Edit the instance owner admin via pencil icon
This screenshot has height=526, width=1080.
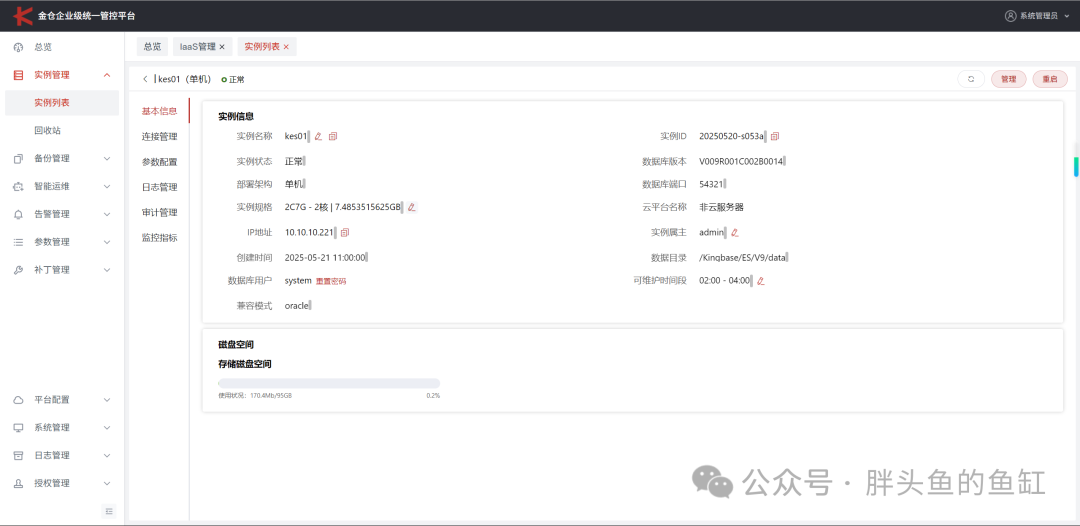coord(735,233)
